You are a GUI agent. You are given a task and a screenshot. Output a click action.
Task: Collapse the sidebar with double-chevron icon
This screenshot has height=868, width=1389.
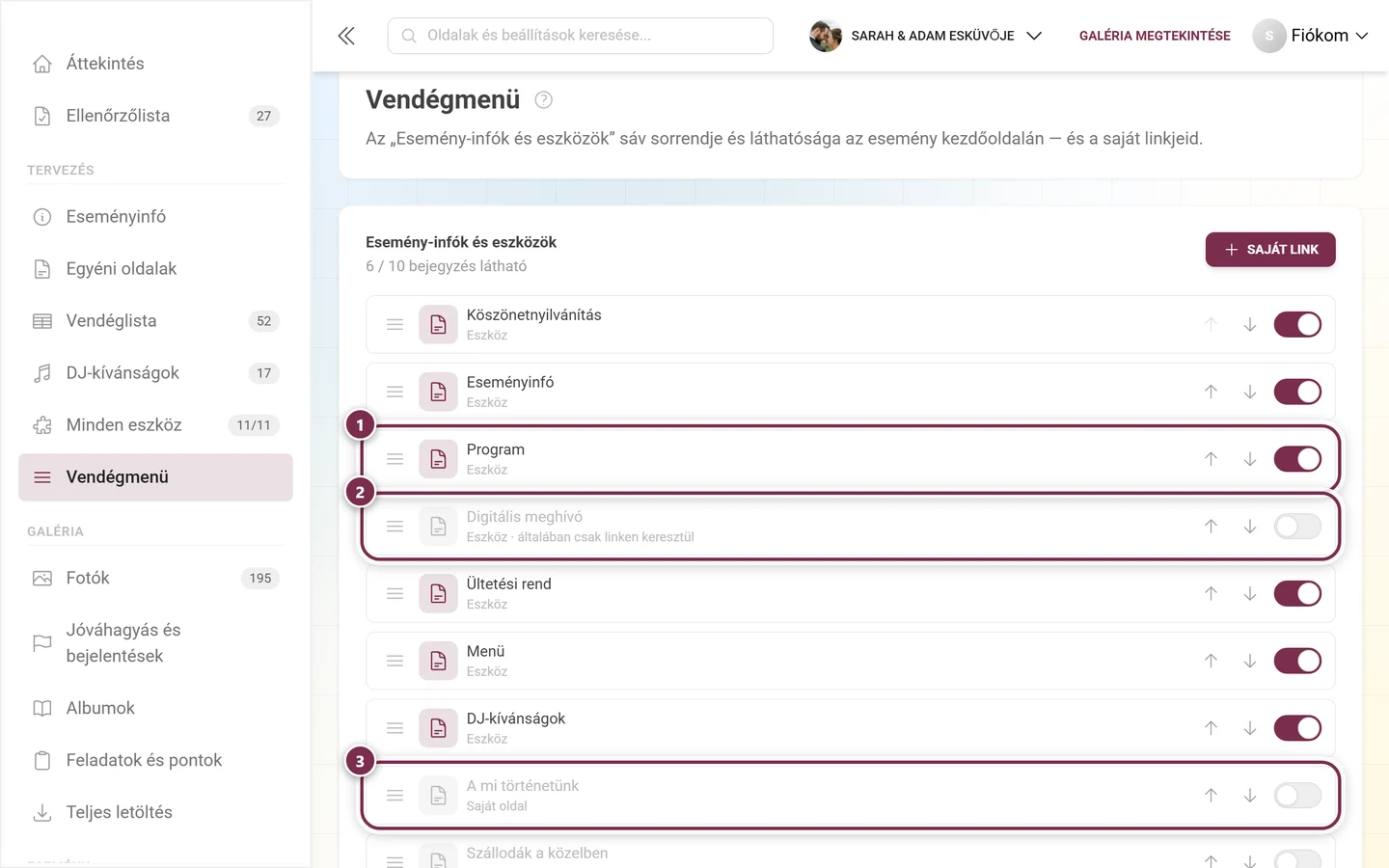pyautogui.click(x=346, y=36)
